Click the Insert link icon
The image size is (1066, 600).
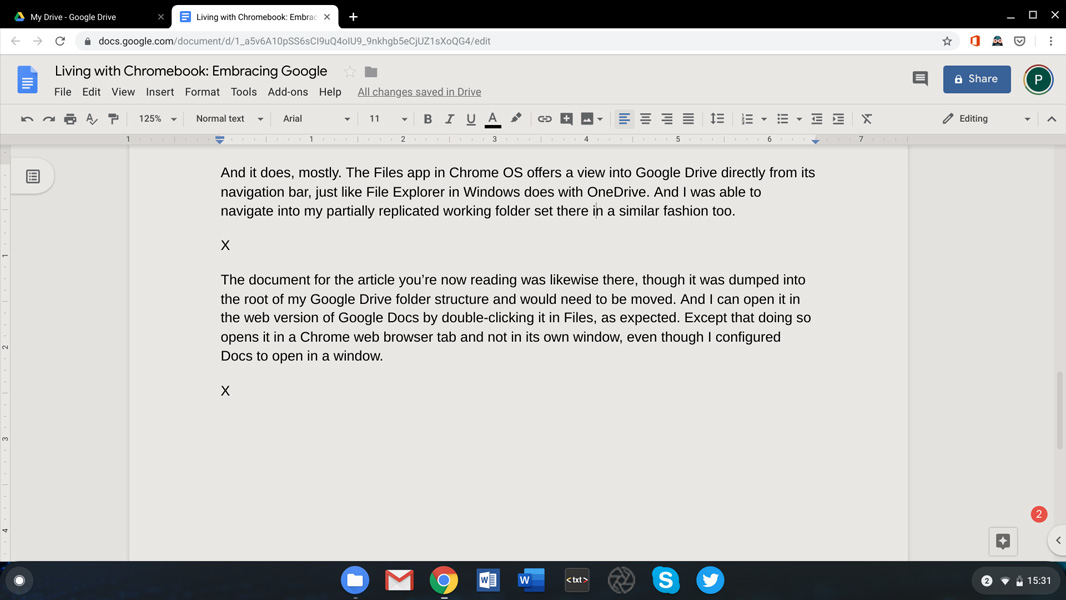(544, 119)
